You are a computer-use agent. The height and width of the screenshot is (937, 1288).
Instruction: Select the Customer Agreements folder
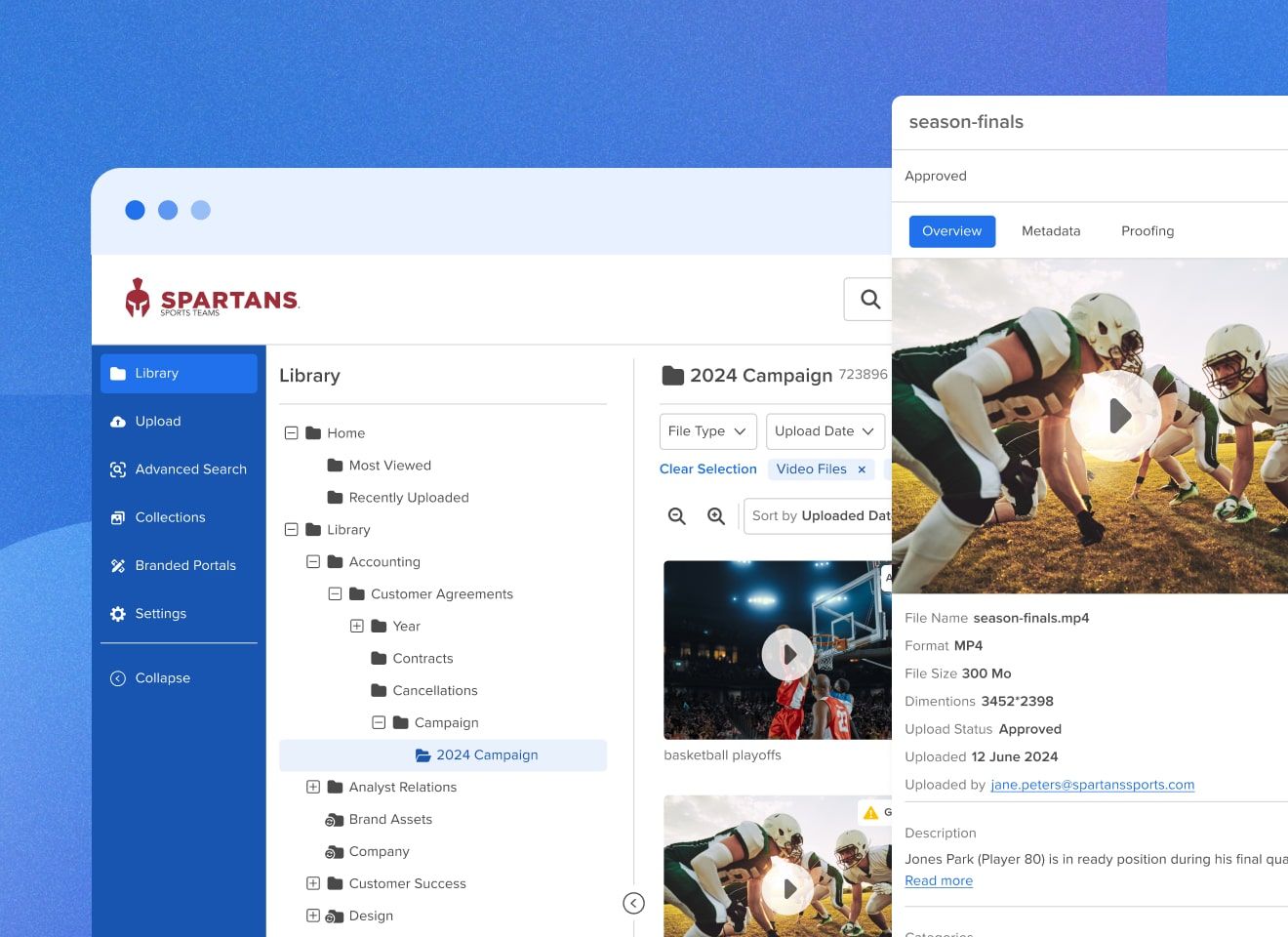point(430,594)
